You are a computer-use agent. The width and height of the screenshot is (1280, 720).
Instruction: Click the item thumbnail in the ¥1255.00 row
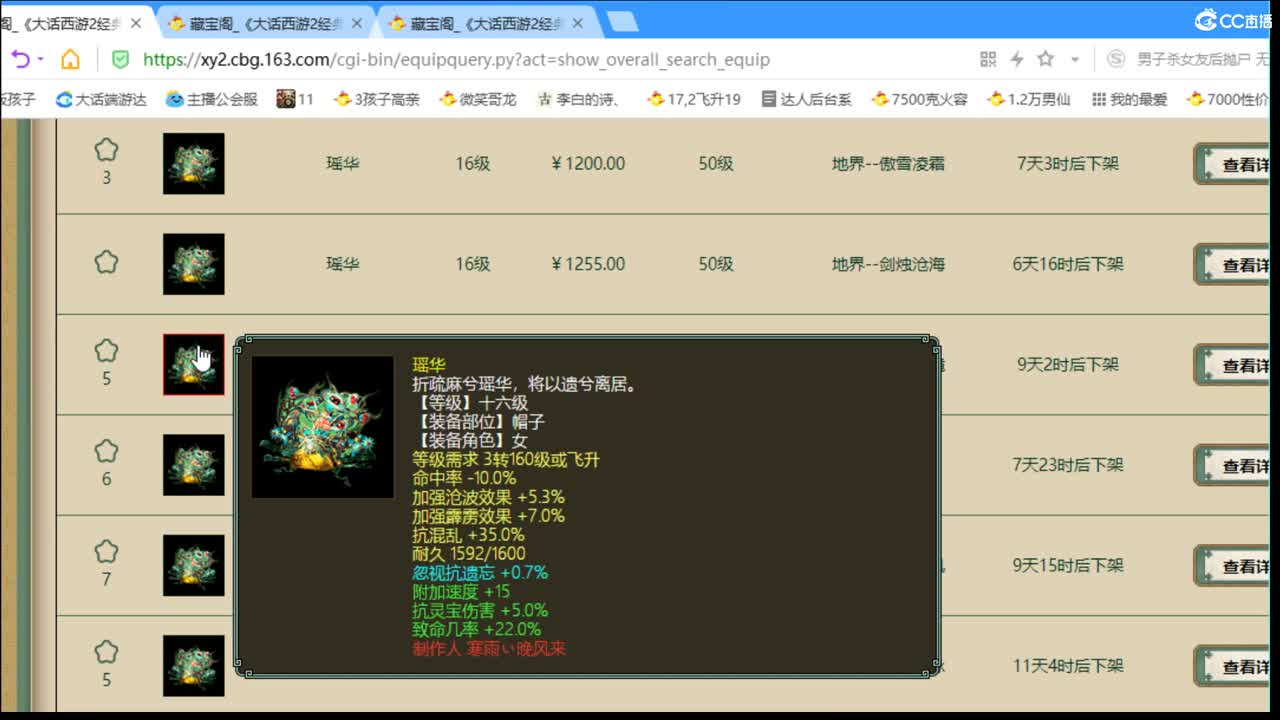(194, 264)
